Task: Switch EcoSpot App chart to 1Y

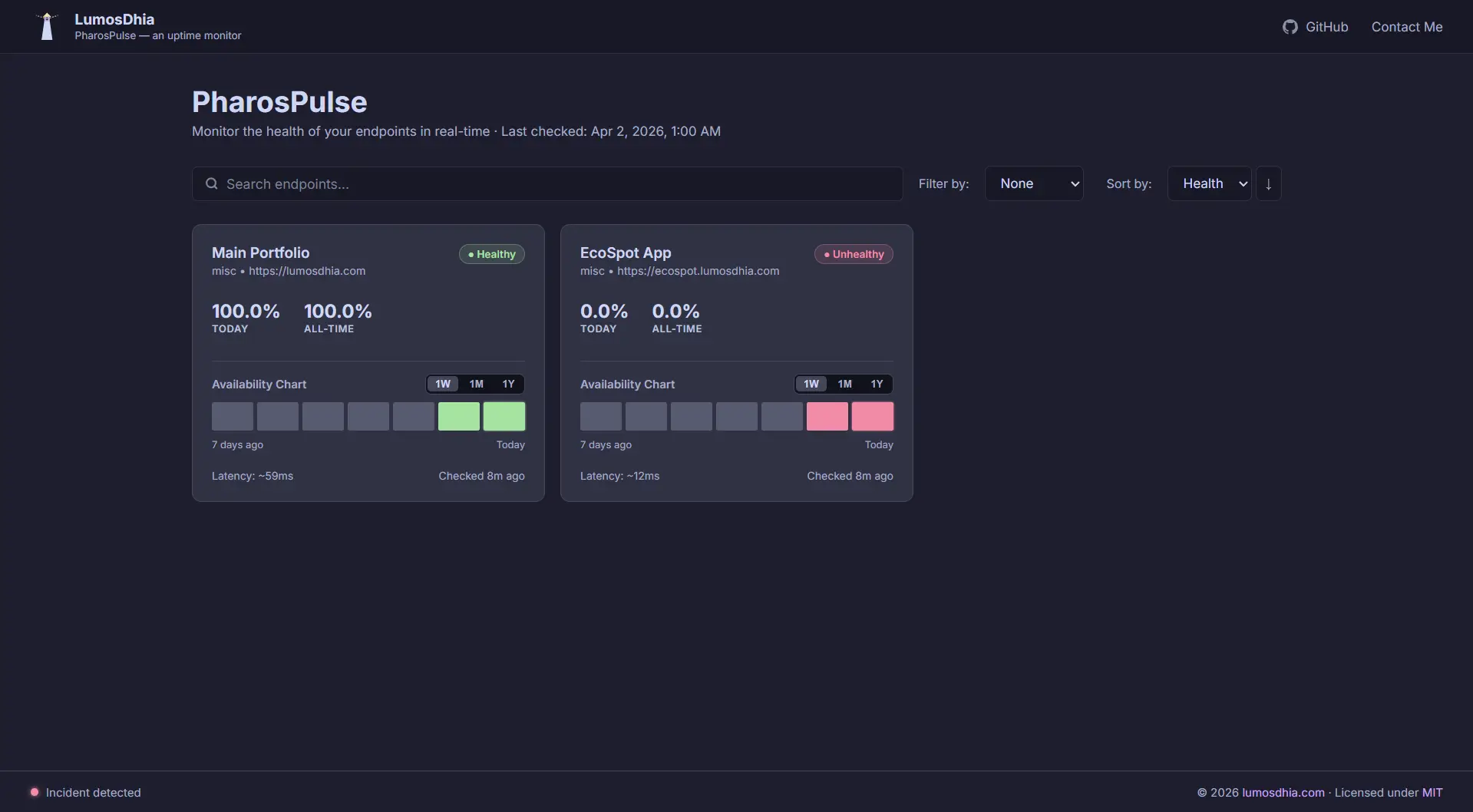Action: tap(877, 384)
